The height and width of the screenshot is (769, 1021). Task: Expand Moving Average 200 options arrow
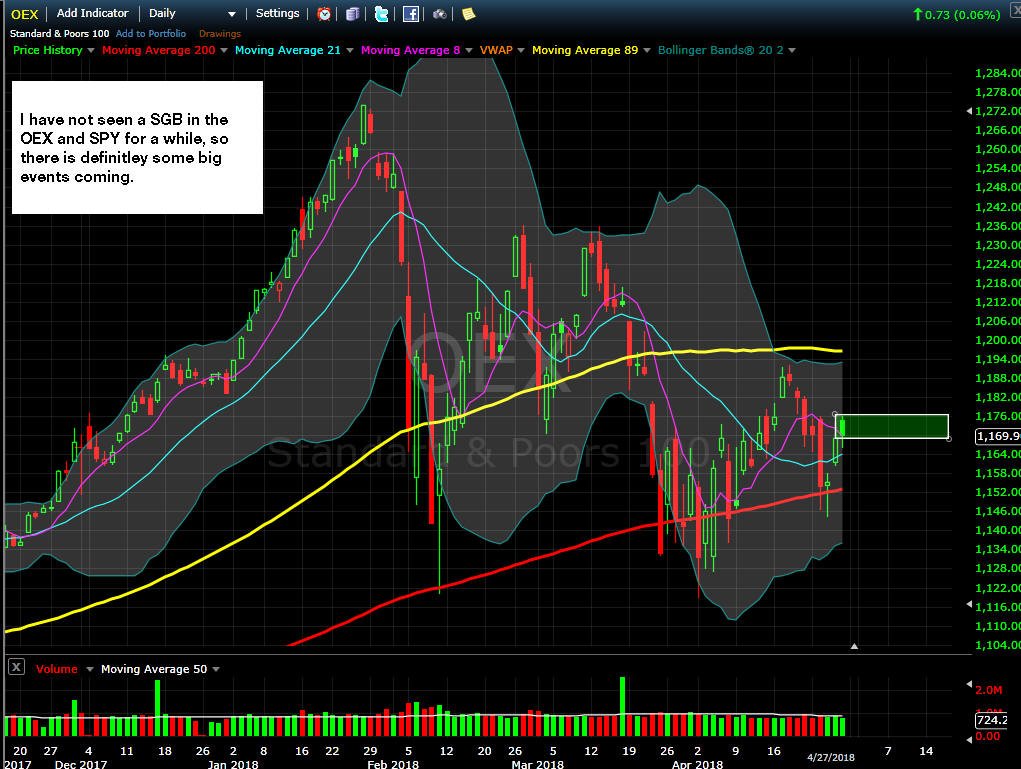point(224,50)
